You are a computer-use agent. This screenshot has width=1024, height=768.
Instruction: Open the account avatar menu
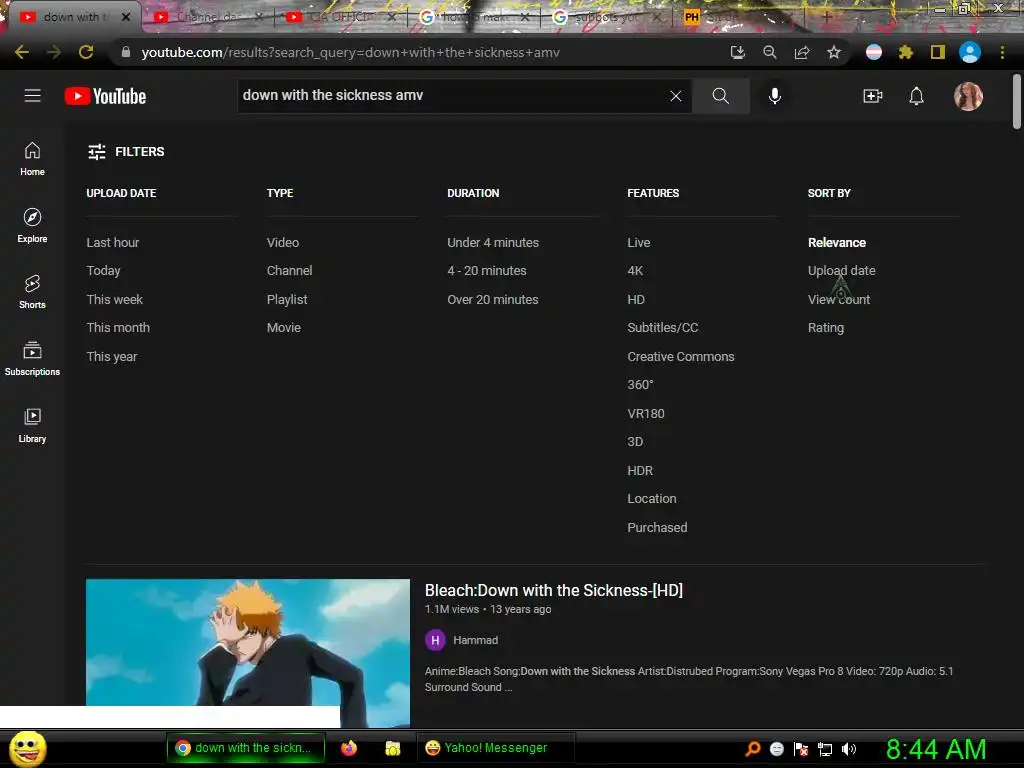coord(968,96)
